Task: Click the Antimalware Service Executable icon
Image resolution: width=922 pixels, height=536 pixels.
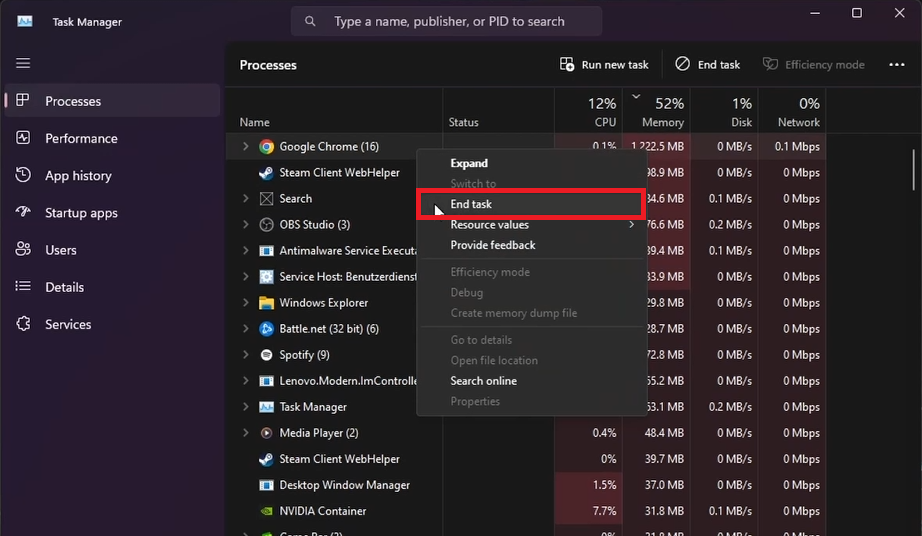Action: [x=266, y=250]
